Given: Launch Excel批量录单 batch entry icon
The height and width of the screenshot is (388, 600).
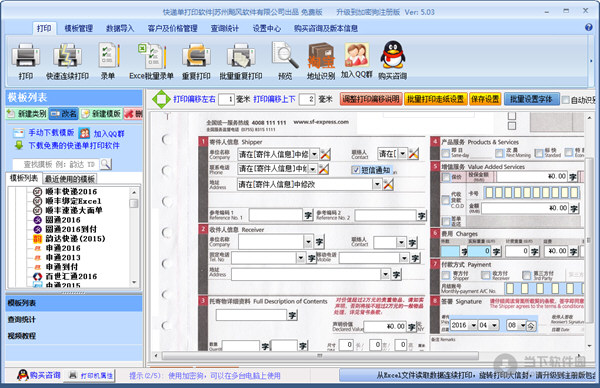Looking at the screenshot, I should [x=151, y=61].
